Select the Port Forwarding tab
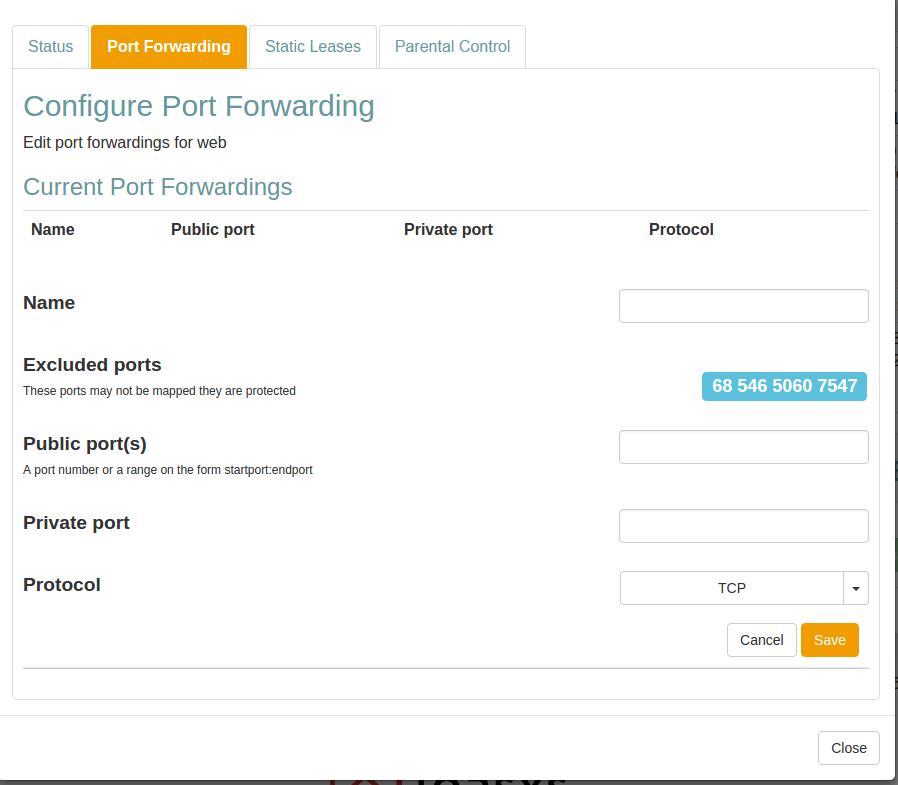Image resolution: width=898 pixels, height=785 pixels. tap(169, 47)
